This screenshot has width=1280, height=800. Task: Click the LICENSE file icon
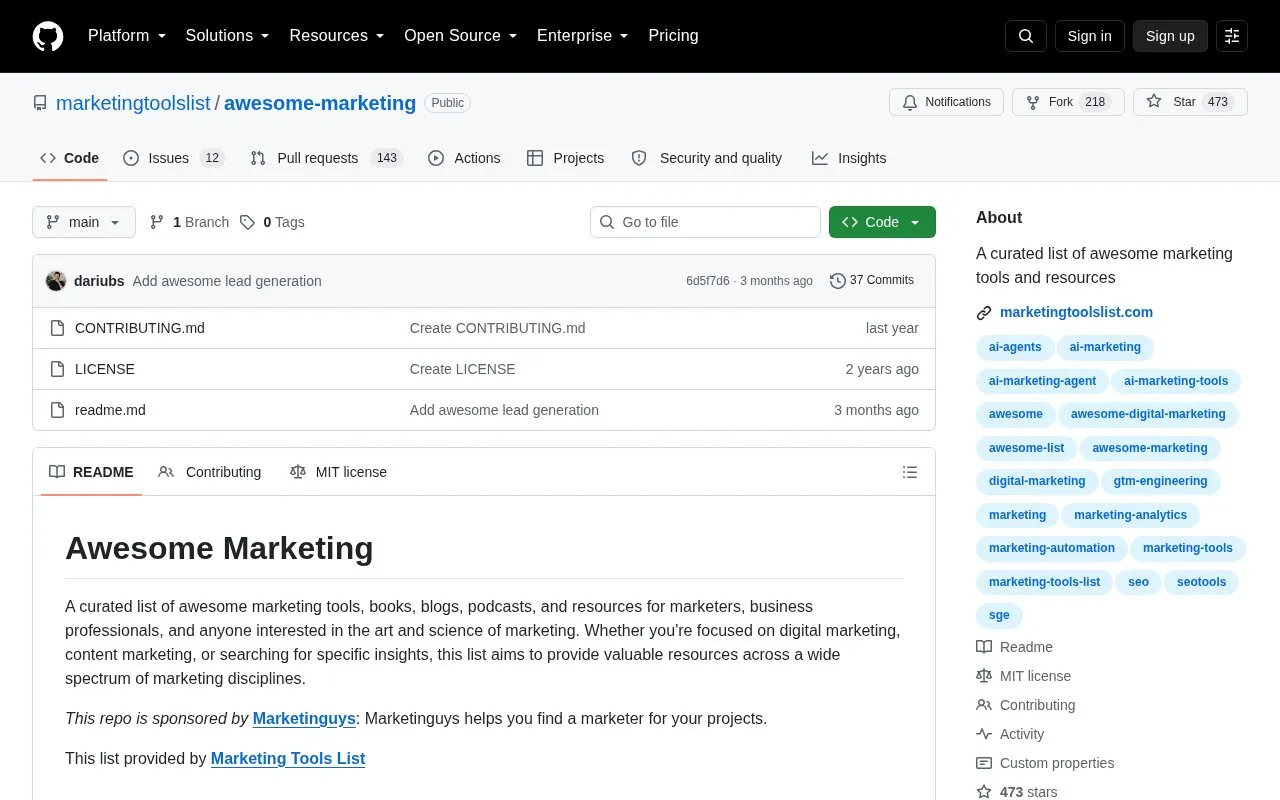click(58, 369)
